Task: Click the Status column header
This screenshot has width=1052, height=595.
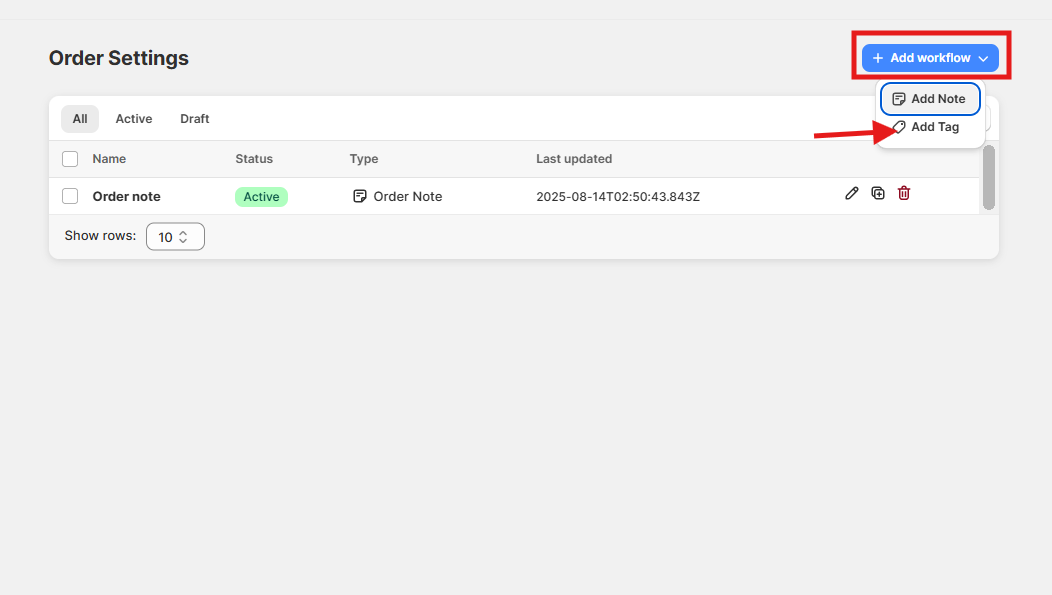Action: [254, 159]
